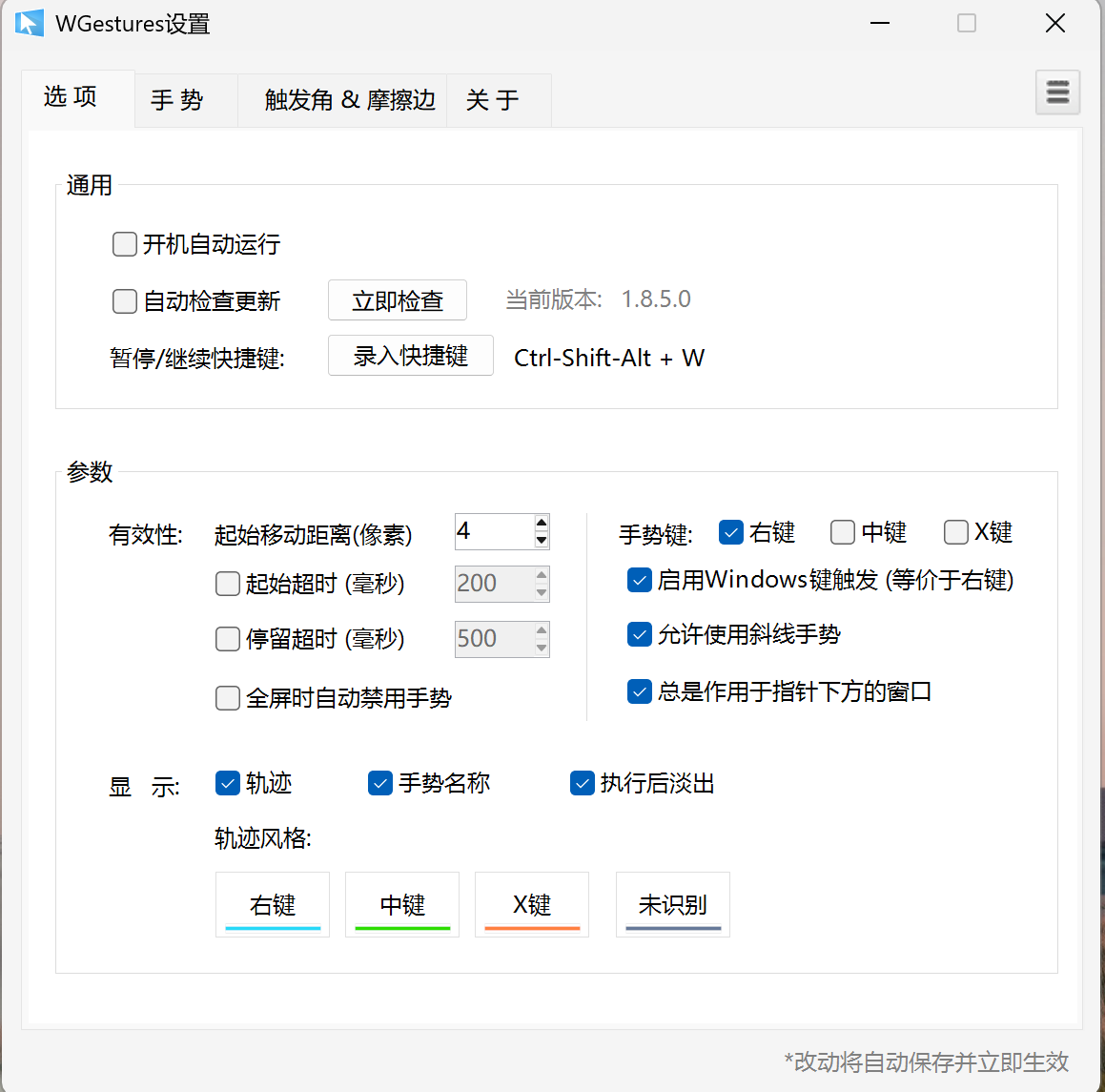Screen dimensions: 1105x1092
Task: Click the 手势键: label
Action: click(x=655, y=534)
